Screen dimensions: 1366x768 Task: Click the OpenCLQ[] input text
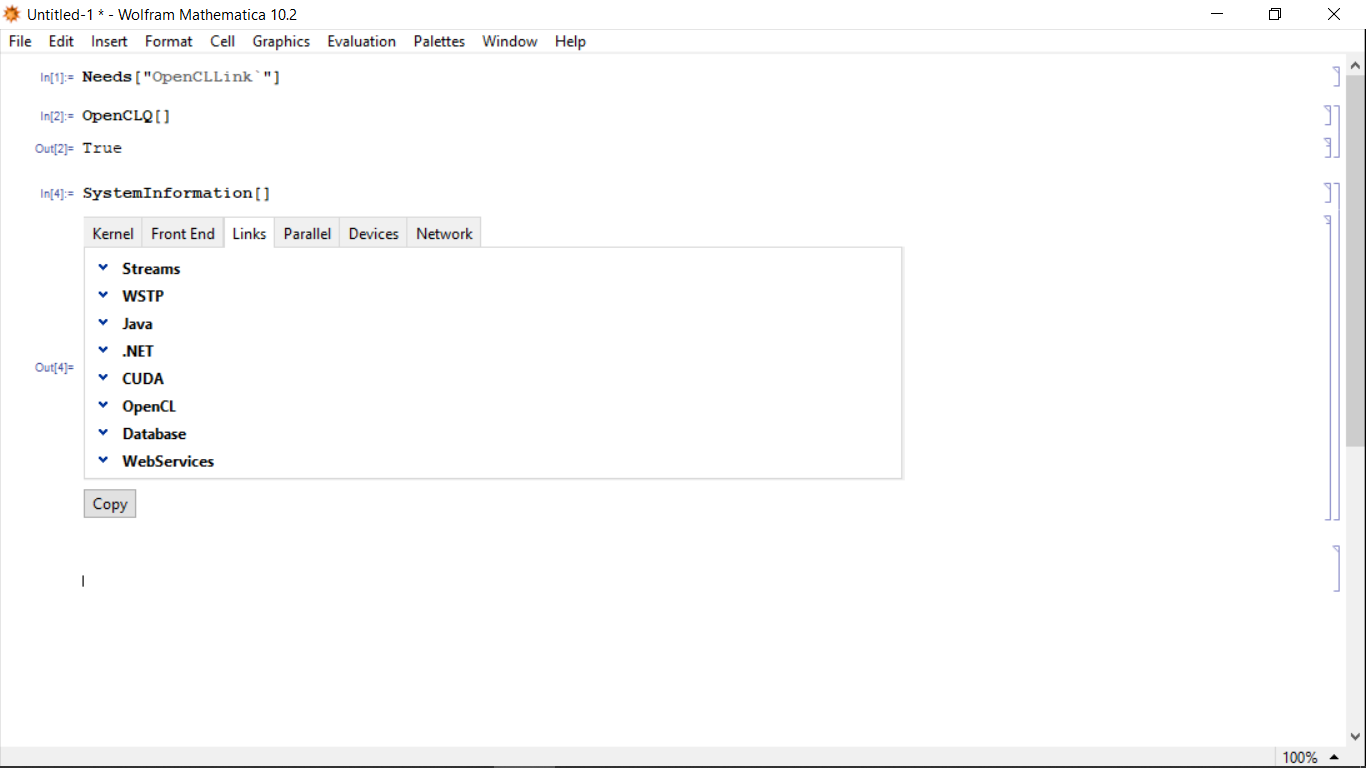click(x=126, y=115)
